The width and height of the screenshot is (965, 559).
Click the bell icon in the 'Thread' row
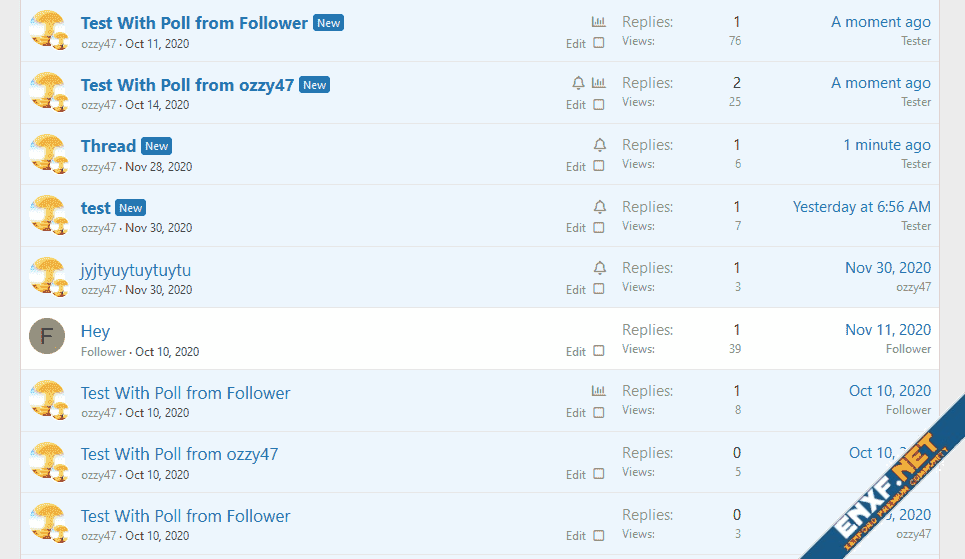(599, 145)
